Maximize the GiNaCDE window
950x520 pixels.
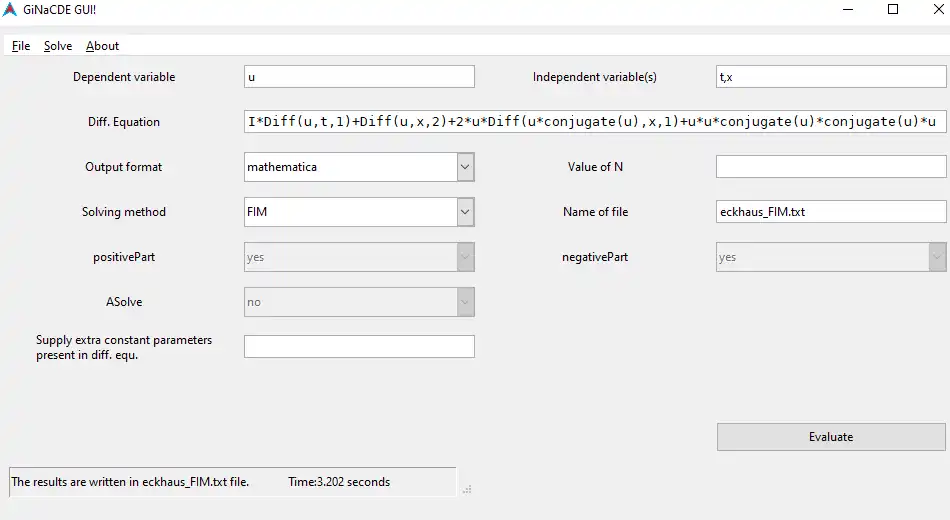[893, 9]
